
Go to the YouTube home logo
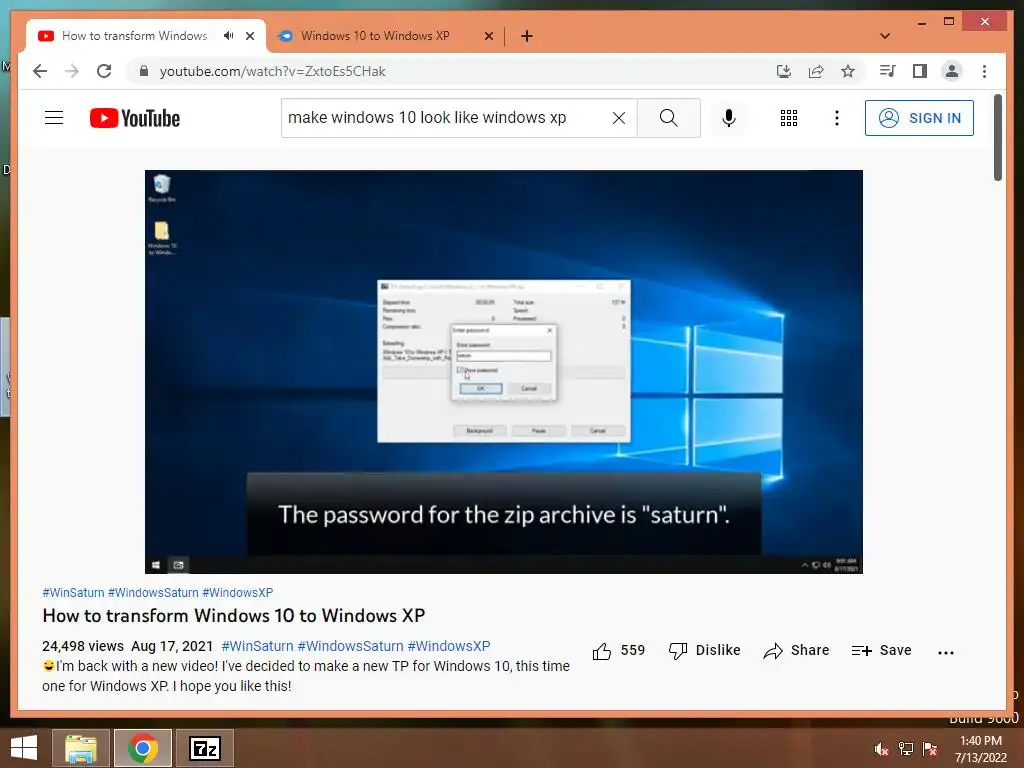(x=135, y=118)
